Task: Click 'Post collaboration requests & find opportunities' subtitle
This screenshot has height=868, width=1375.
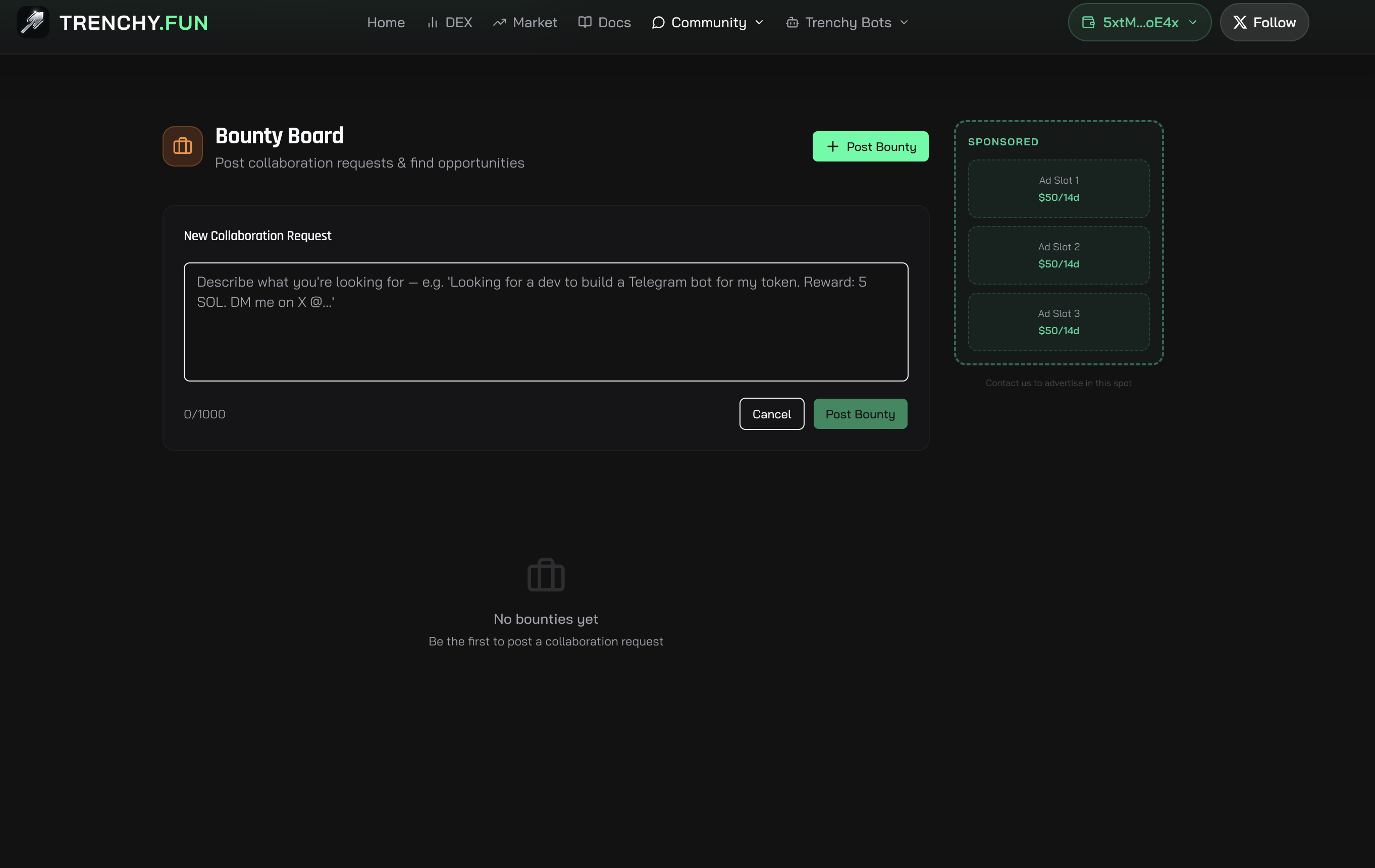Action: (x=369, y=162)
